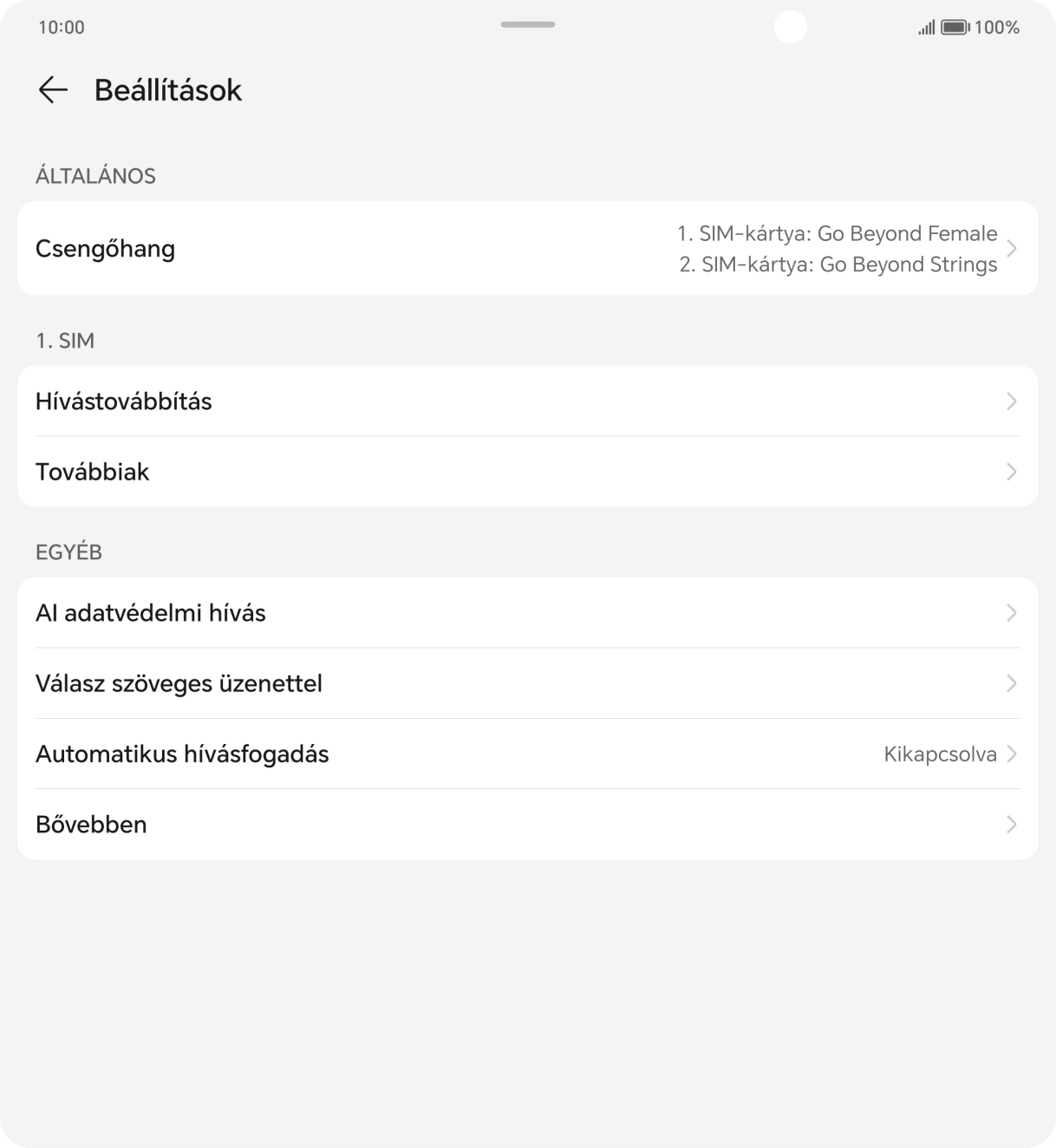1056x1148 pixels.
Task: Click chevron on Továbbiak row
Action: click(x=1012, y=472)
